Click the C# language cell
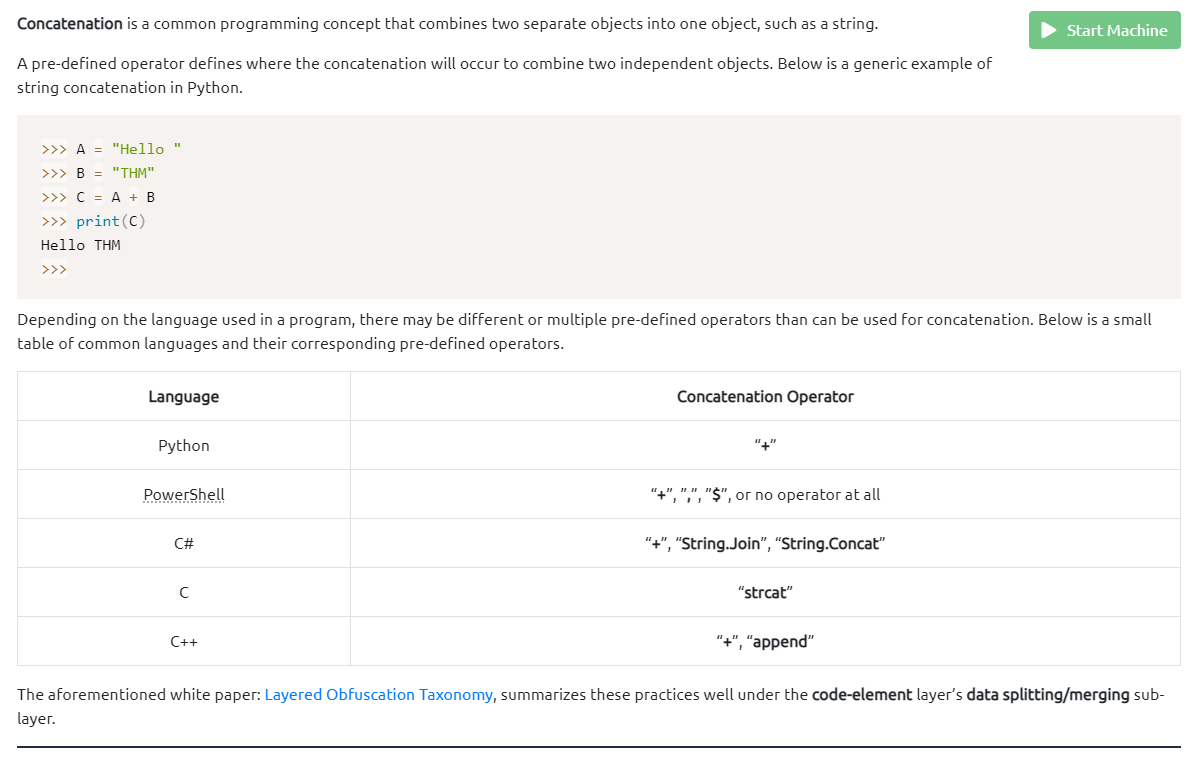Screen dimensions: 1194x758 click(184, 543)
